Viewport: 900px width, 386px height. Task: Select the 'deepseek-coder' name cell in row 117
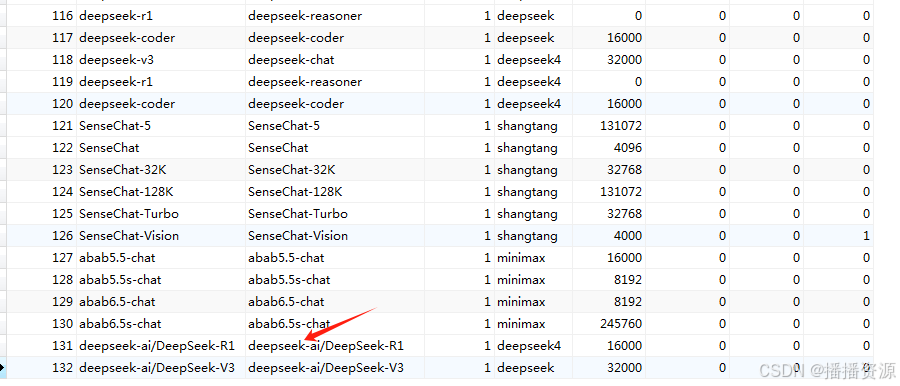pyautogui.click(x=127, y=38)
